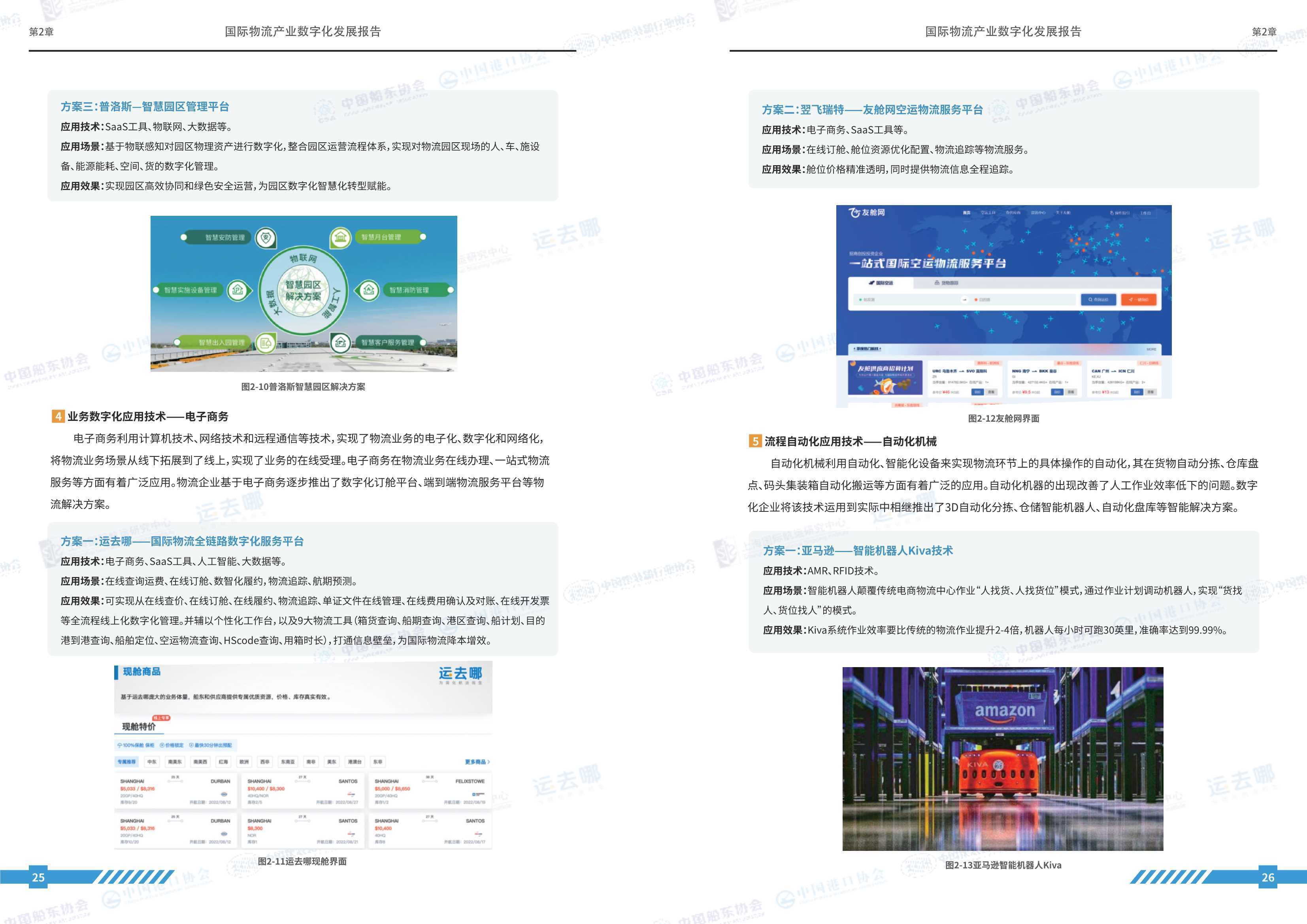The width and height of the screenshot is (1307, 924).
Task: Switch to the 货物跟踪 tab on 友舱网
Action: point(947,283)
